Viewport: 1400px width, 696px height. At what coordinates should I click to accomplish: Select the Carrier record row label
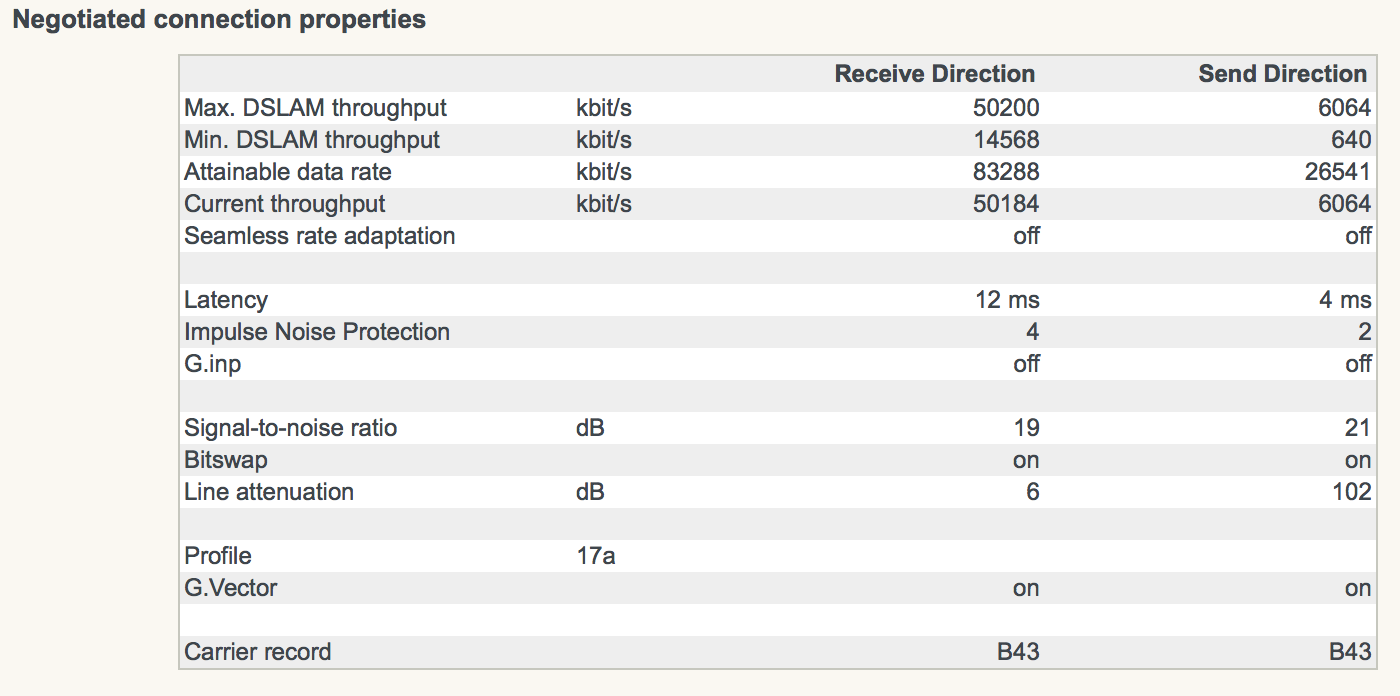click(x=258, y=652)
